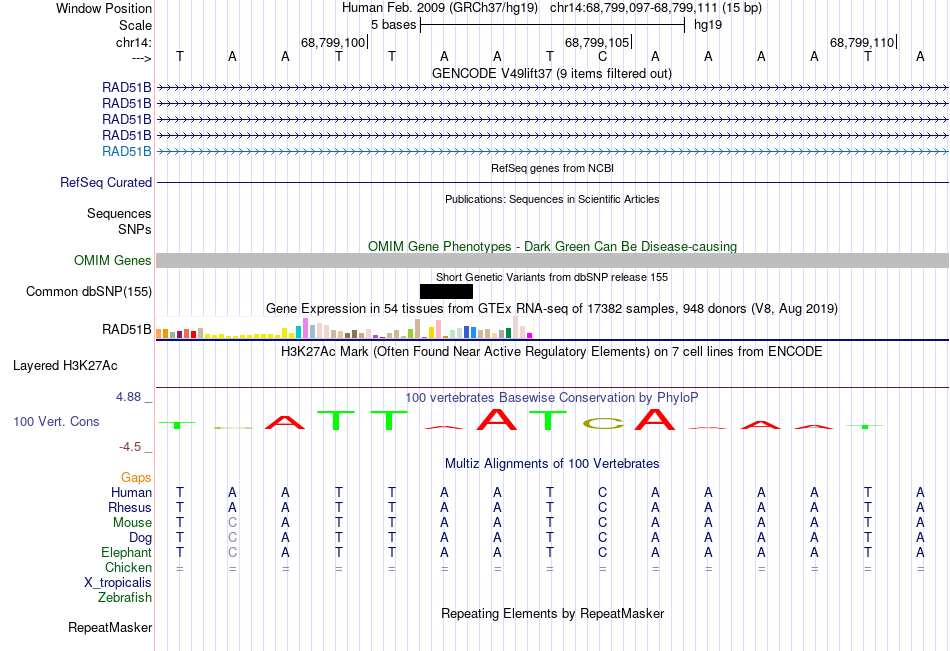Click the magenta bar ending the GTEx chart
The height and width of the screenshot is (651, 950).
coord(530,335)
